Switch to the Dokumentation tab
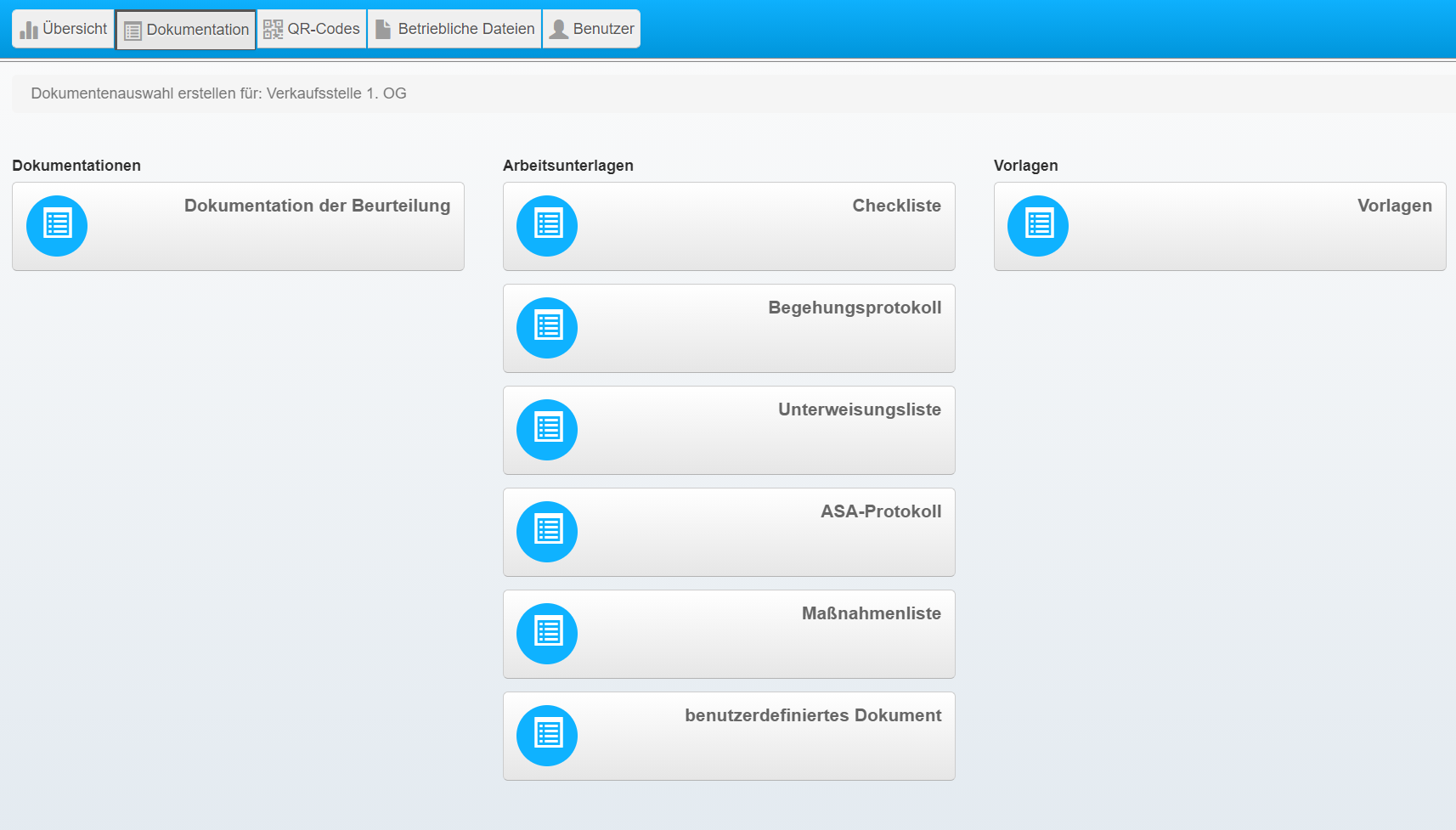The height and width of the screenshot is (830, 1456). [x=186, y=30]
